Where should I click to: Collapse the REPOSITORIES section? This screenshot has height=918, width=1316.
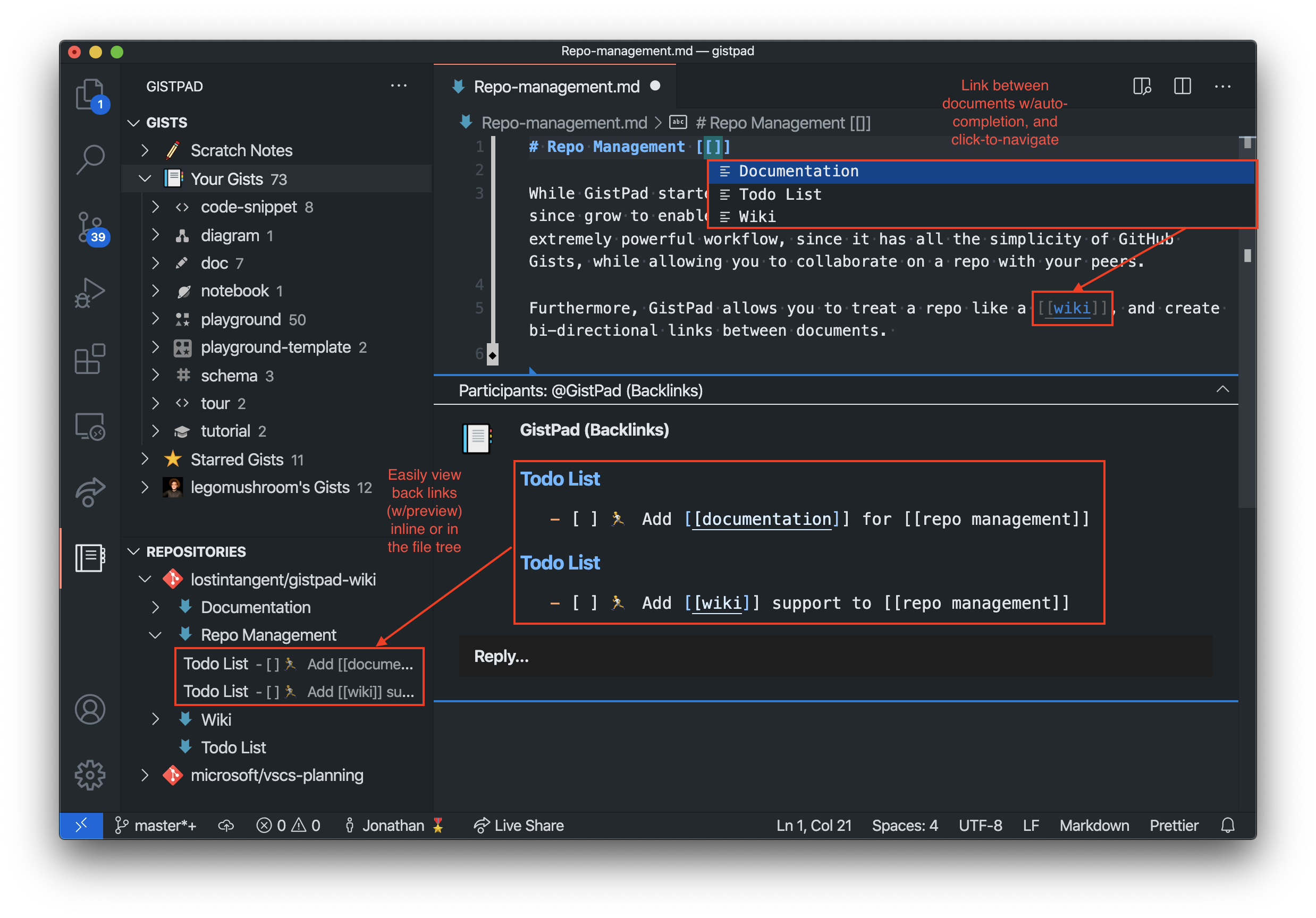133,551
